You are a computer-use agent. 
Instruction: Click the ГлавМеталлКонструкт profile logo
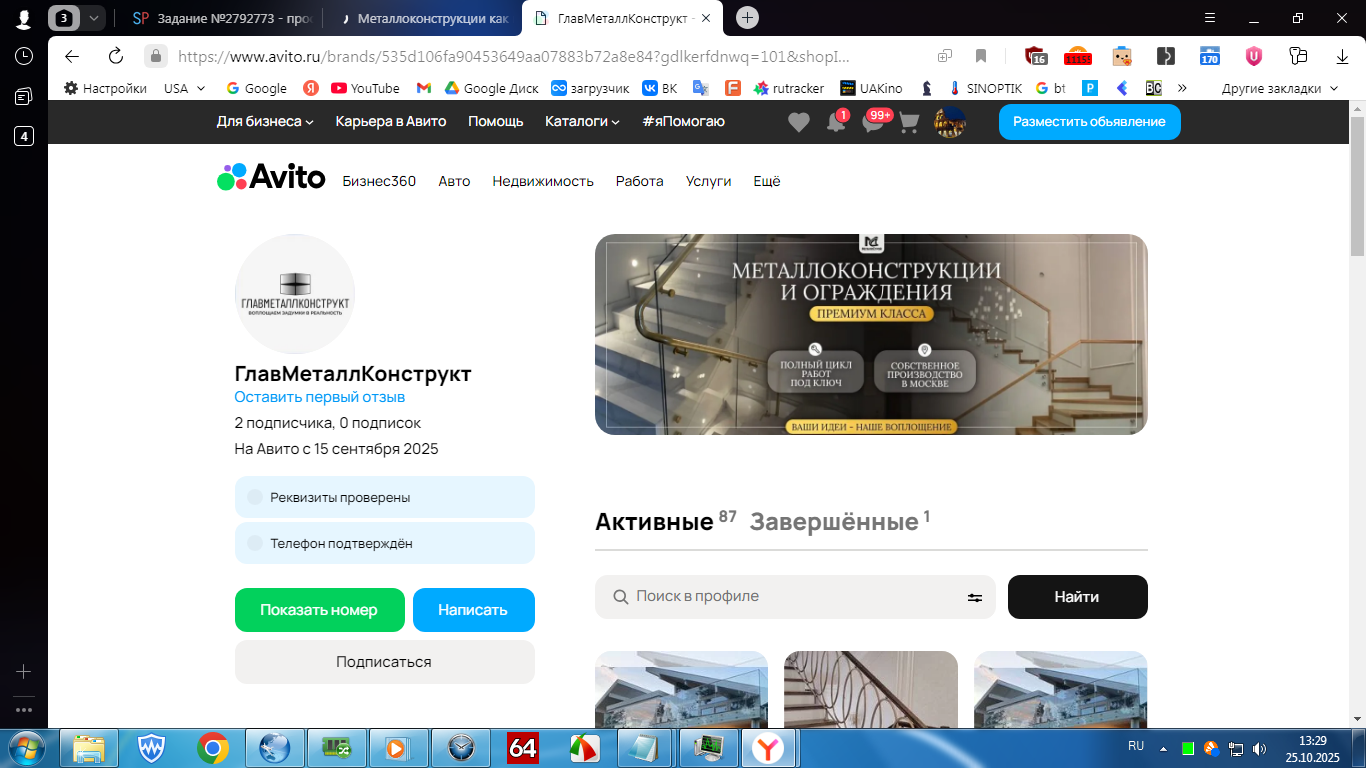295,294
